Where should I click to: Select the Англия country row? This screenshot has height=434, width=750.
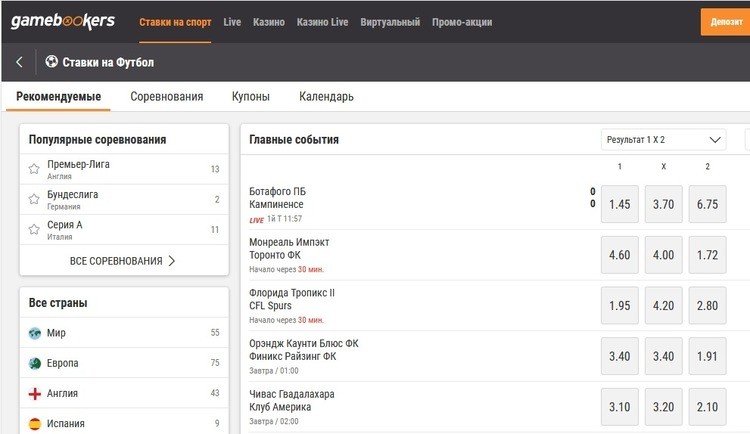[124, 393]
